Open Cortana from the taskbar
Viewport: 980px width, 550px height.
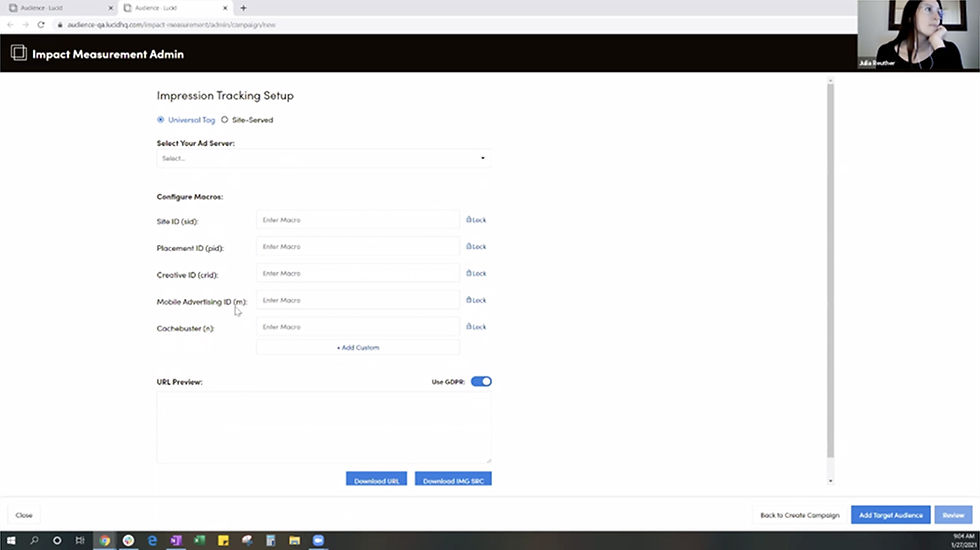pyautogui.click(x=57, y=541)
